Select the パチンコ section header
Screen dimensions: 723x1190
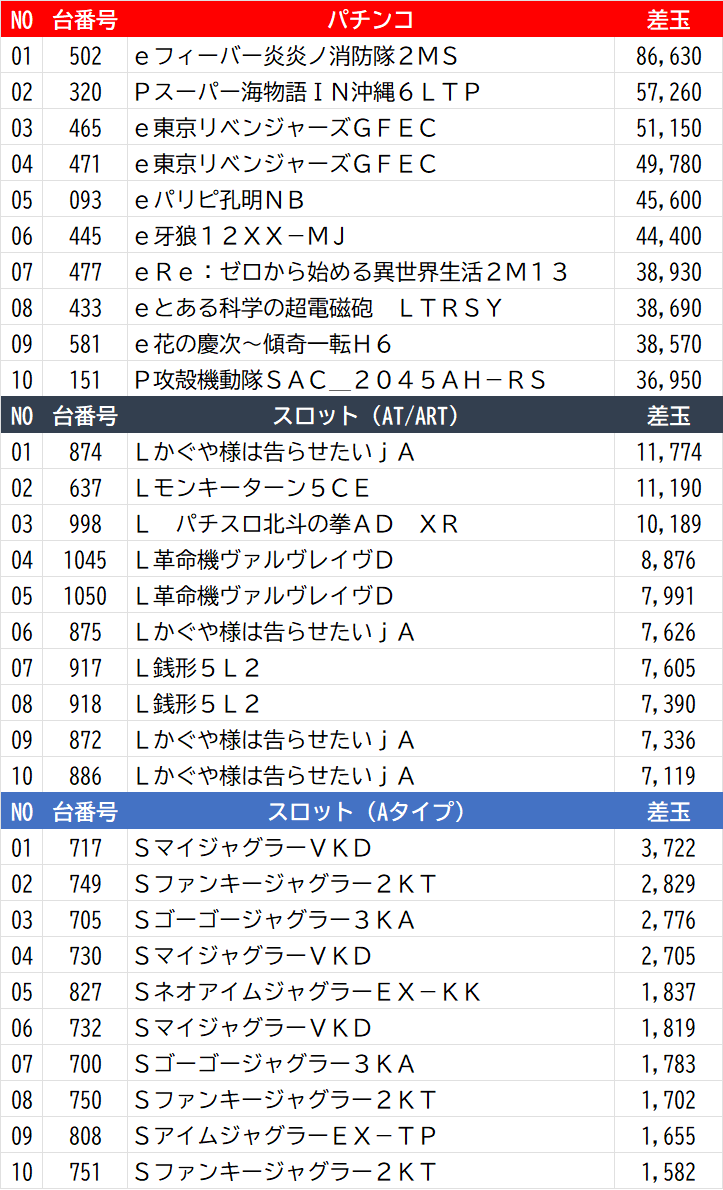tap(371, 19)
